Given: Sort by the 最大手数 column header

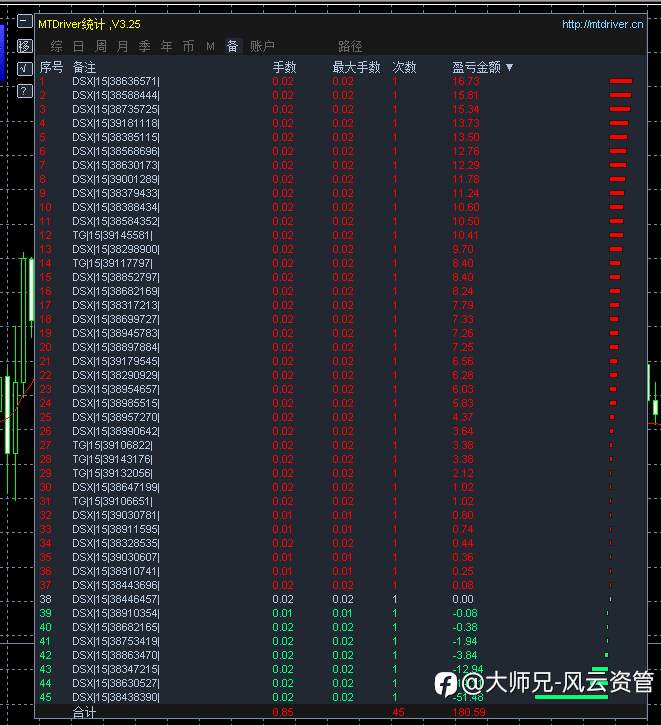Looking at the screenshot, I should pos(356,68).
